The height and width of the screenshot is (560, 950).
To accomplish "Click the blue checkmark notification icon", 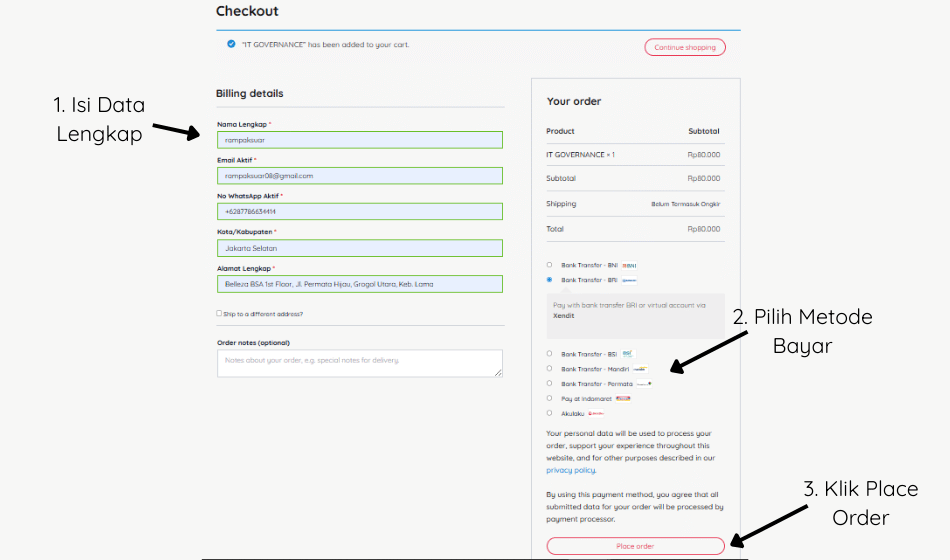I will [231, 44].
